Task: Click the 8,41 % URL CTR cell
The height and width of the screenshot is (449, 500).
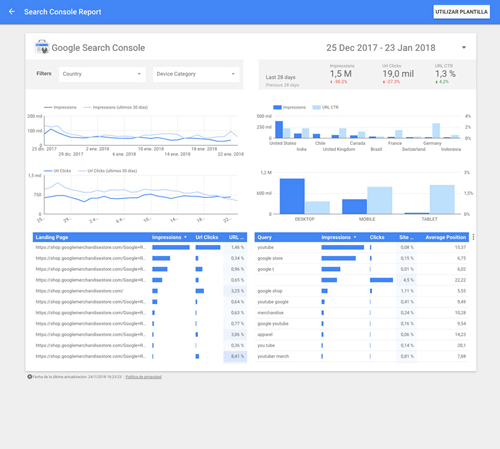Action: pyautogui.click(x=235, y=356)
